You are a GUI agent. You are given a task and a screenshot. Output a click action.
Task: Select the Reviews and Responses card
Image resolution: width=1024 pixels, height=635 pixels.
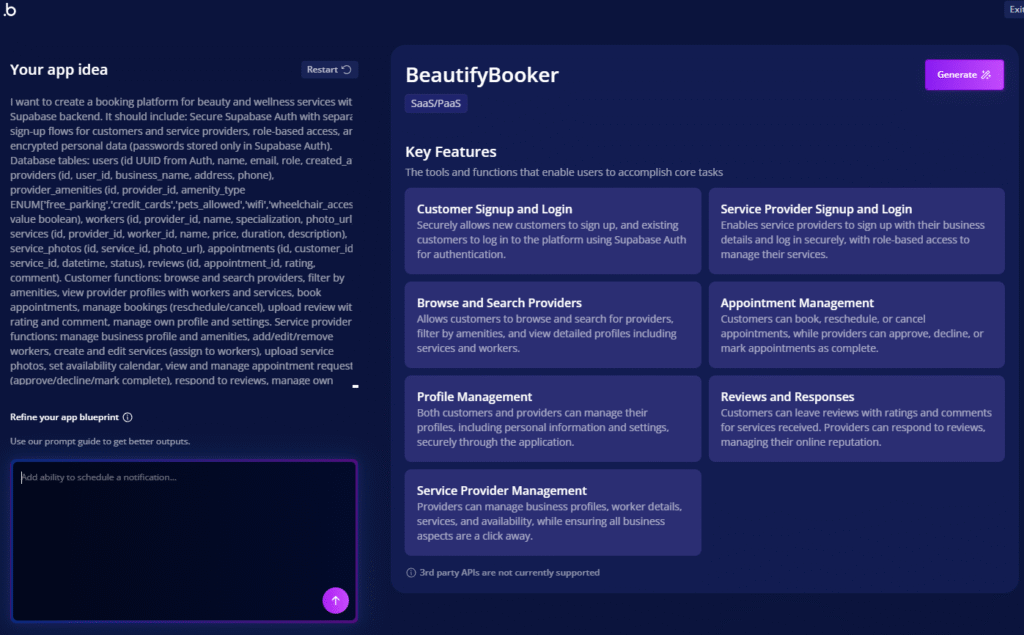tap(856, 418)
